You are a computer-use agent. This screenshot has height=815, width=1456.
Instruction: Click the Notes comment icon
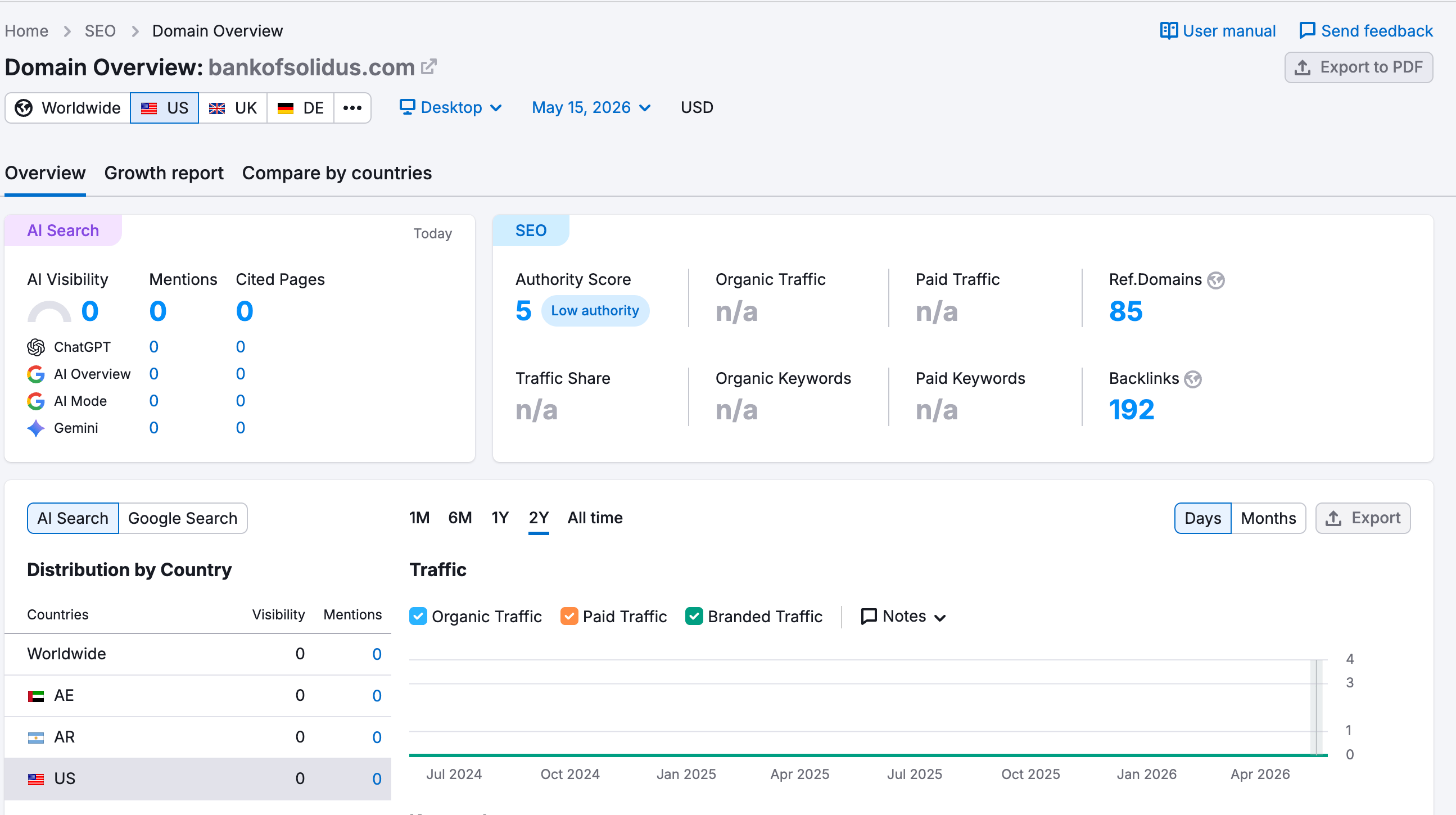(x=869, y=616)
